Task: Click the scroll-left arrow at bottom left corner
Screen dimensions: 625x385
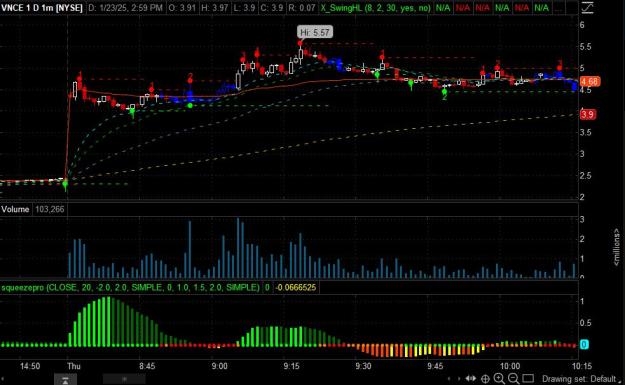Action: click(x=3, y=379)
